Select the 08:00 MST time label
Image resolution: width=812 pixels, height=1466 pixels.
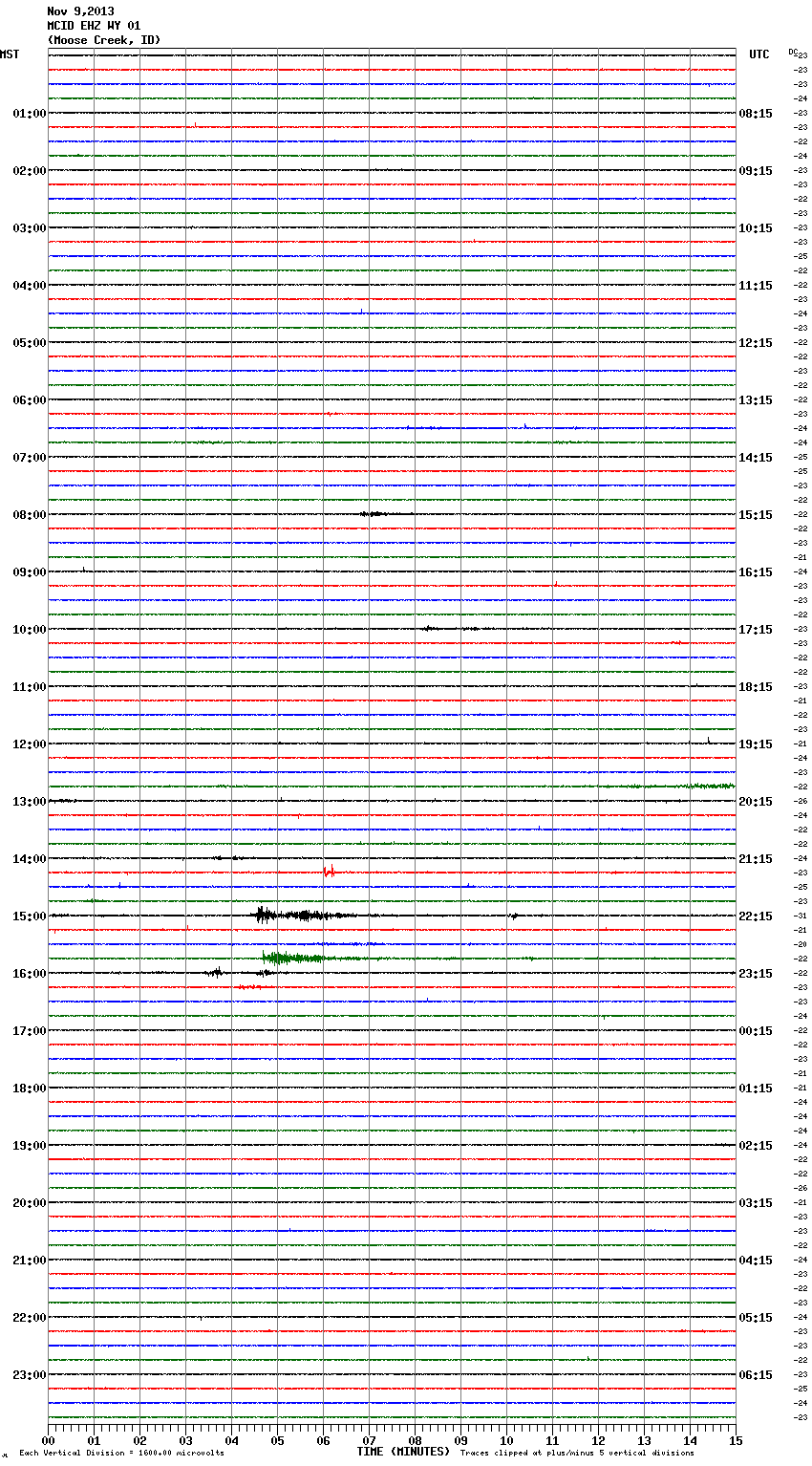29,515
